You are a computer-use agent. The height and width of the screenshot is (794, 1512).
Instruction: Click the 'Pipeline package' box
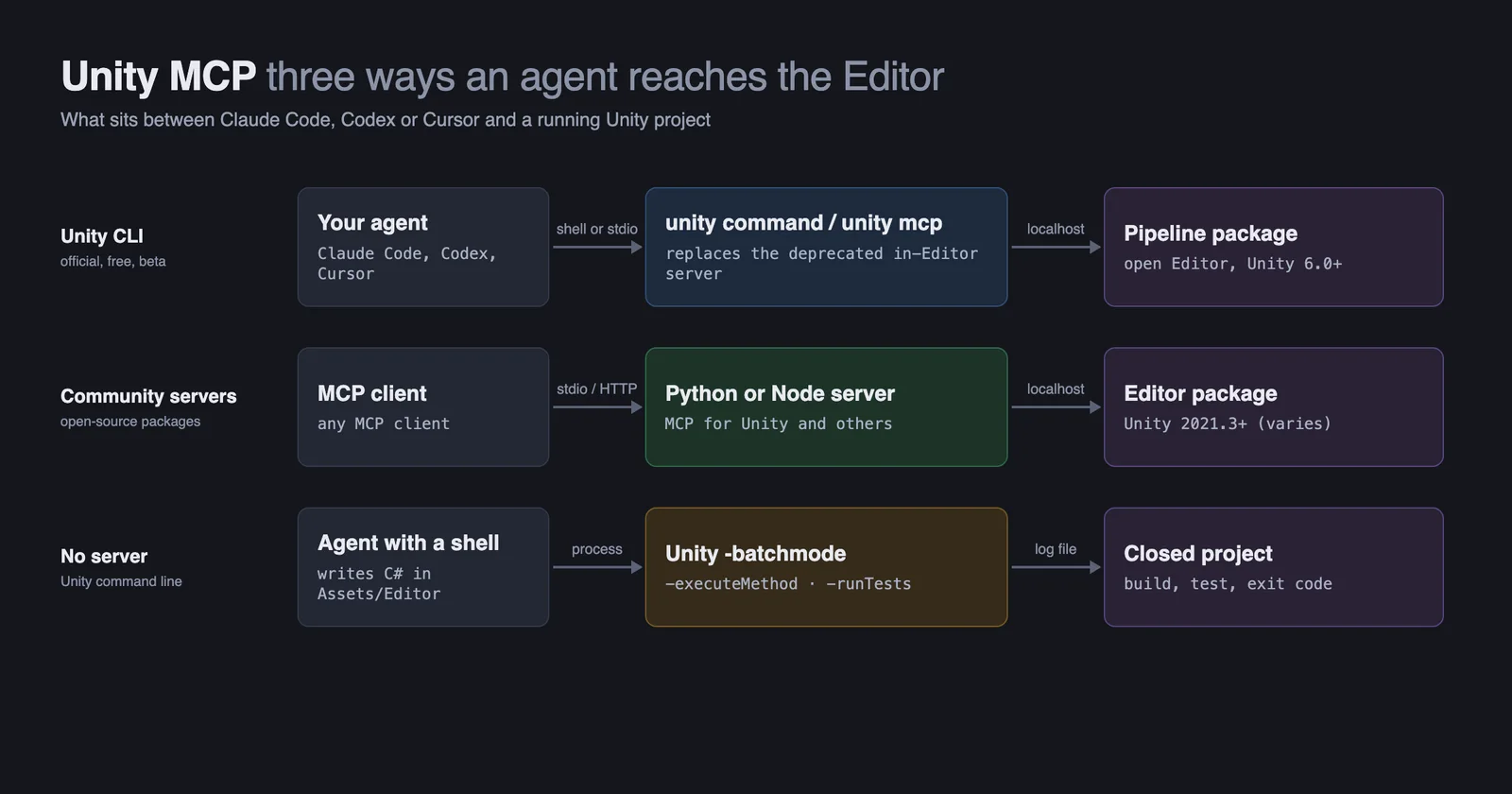1273,247
